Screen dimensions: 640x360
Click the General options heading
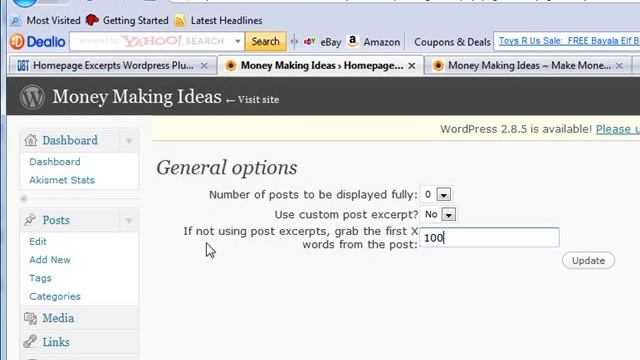point(227,168)
